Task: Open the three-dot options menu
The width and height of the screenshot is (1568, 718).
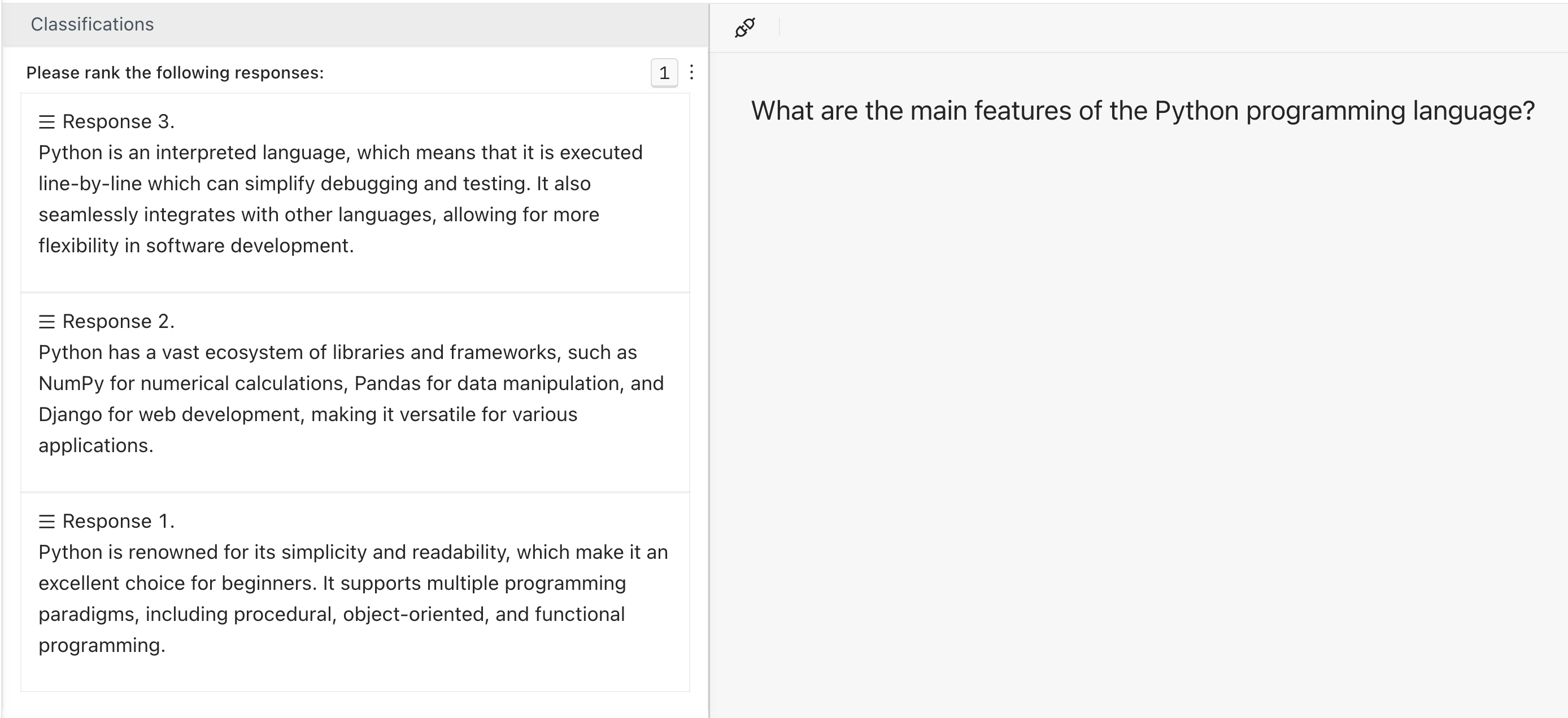Action: [691, 73]
